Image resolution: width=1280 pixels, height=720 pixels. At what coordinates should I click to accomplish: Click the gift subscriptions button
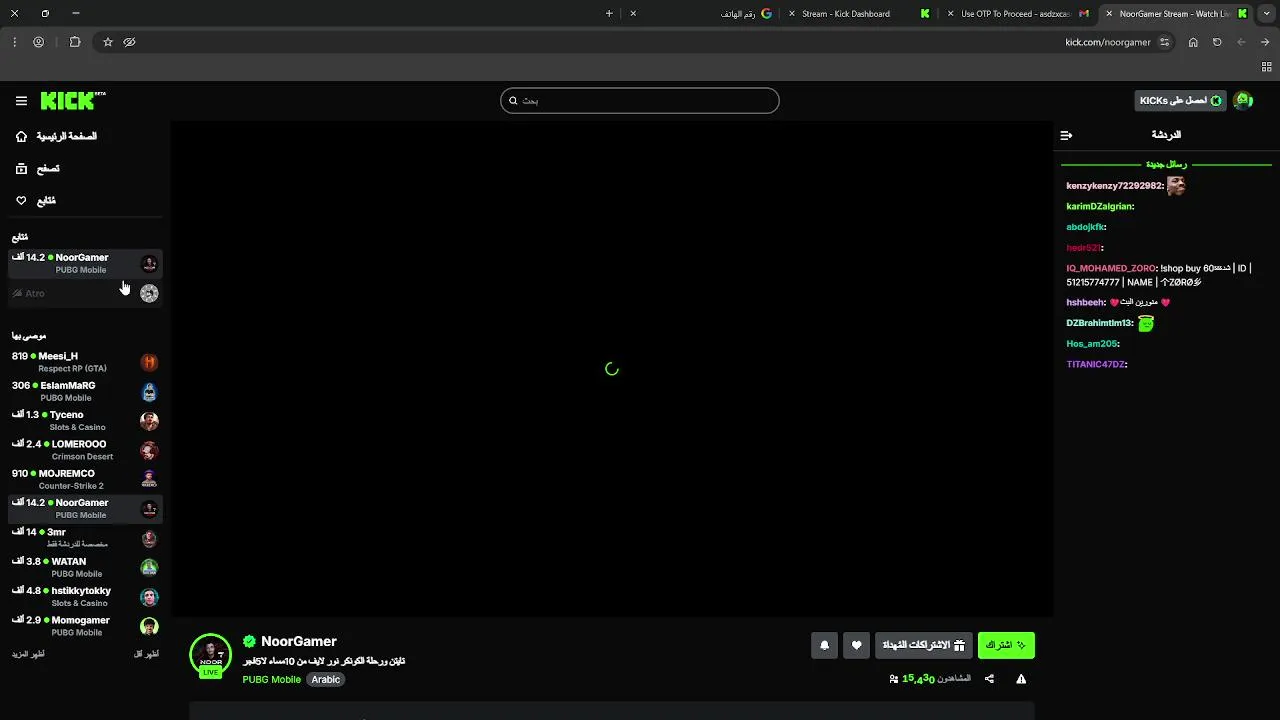click(923, 646)
